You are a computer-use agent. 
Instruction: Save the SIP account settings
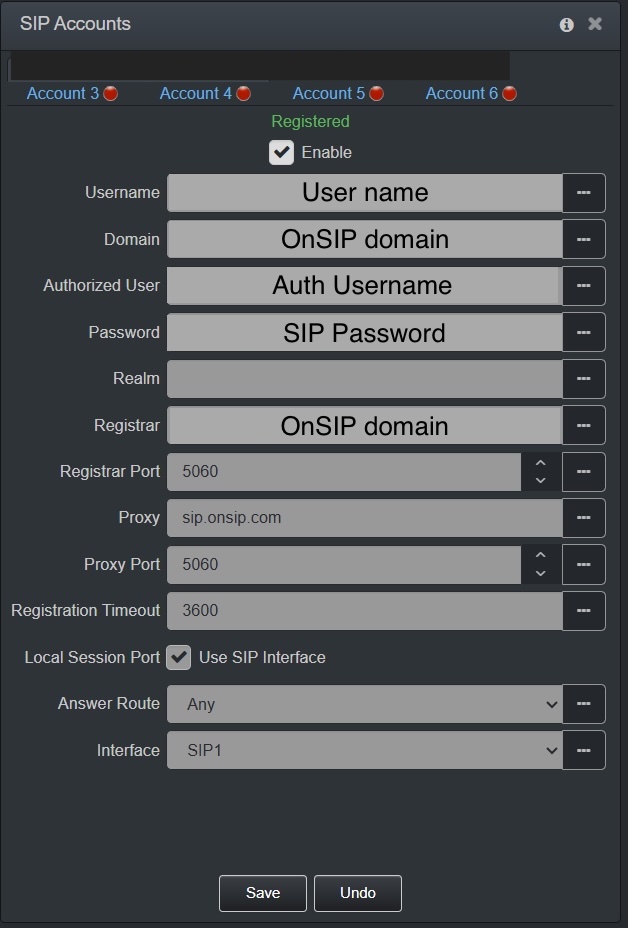tap(263, 893)
